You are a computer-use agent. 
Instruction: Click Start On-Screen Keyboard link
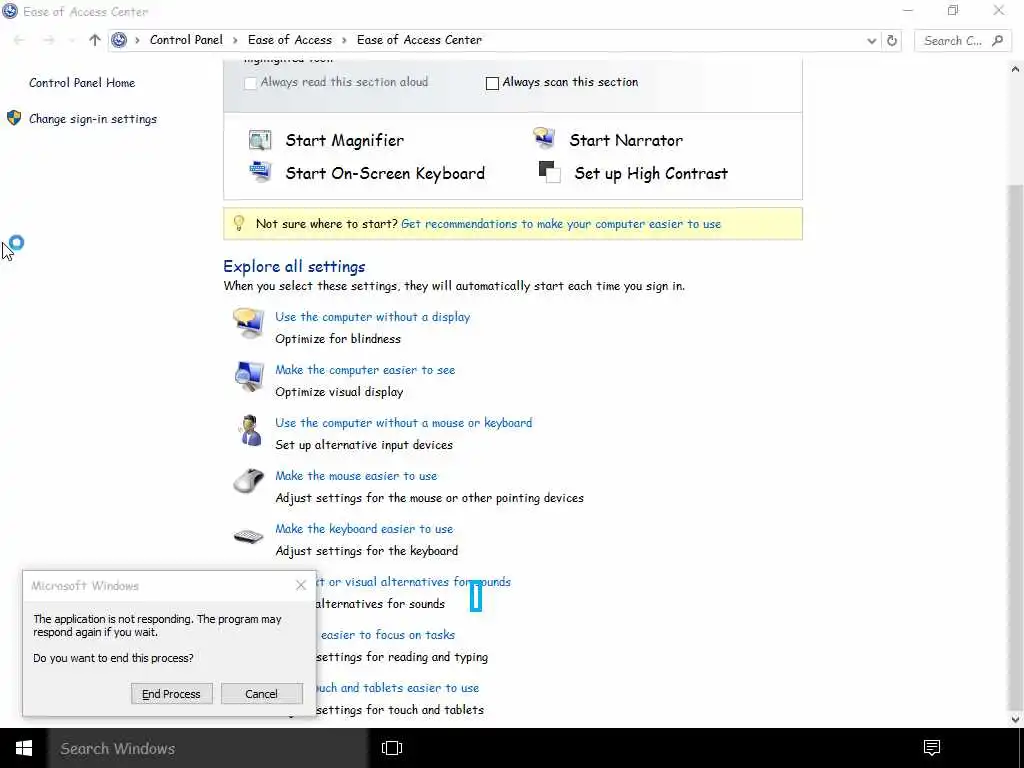pyautogui.click(x=385, y=173)
